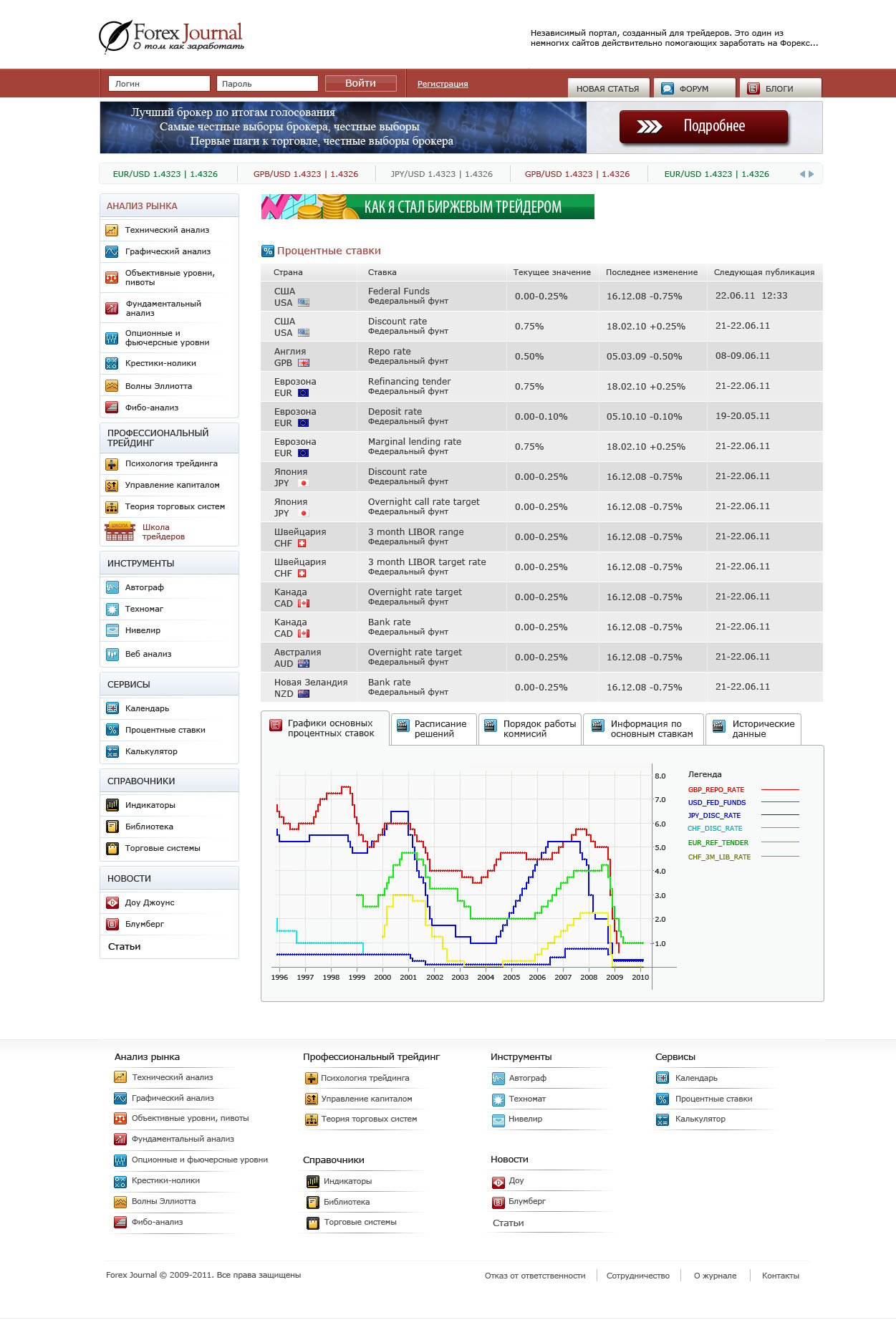Open the НОВАЯ СТАТЬЯ tab

(608, 88)
